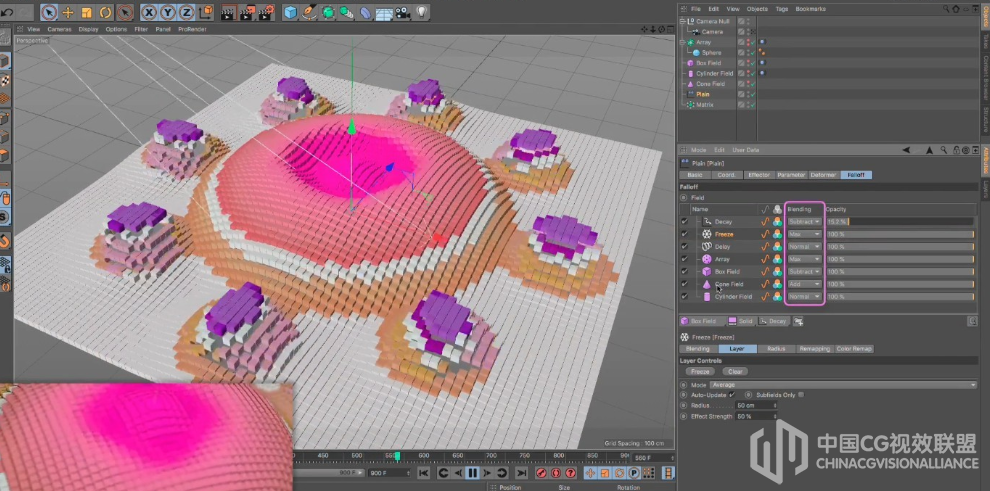Open Cylinder Field blending dropdown
Screen dimensions: 990x491
pos(804,297)
